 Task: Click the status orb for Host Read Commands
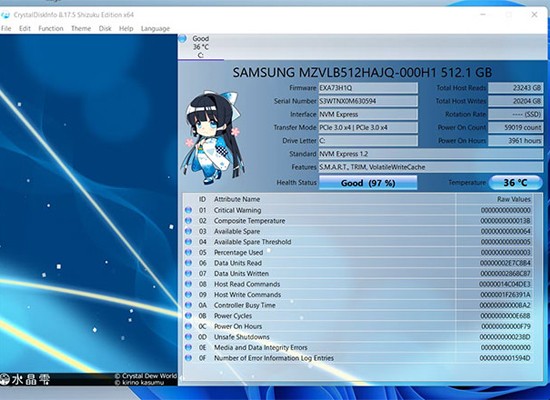pos(189,284)
